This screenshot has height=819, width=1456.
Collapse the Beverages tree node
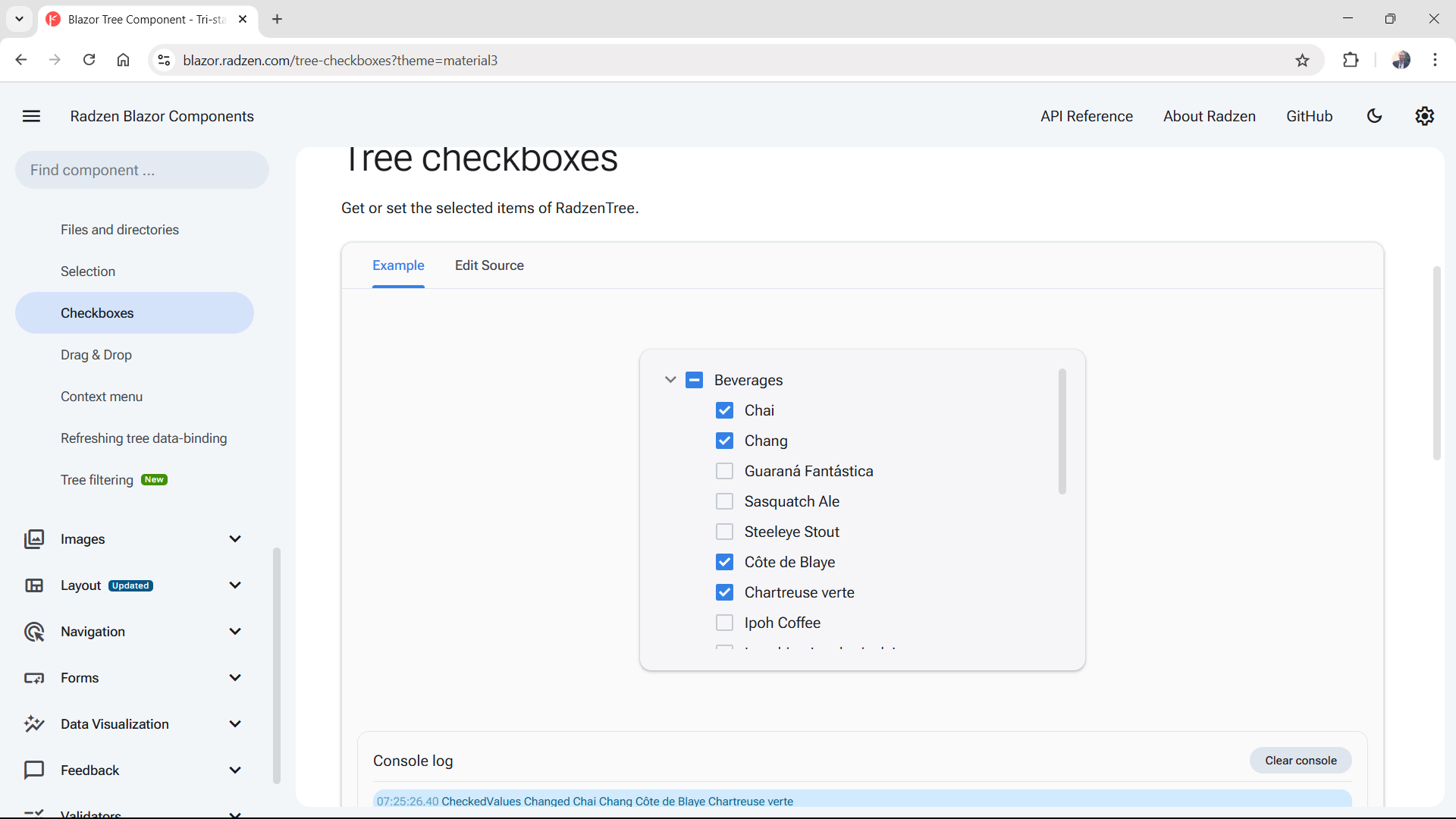(670, 380)
